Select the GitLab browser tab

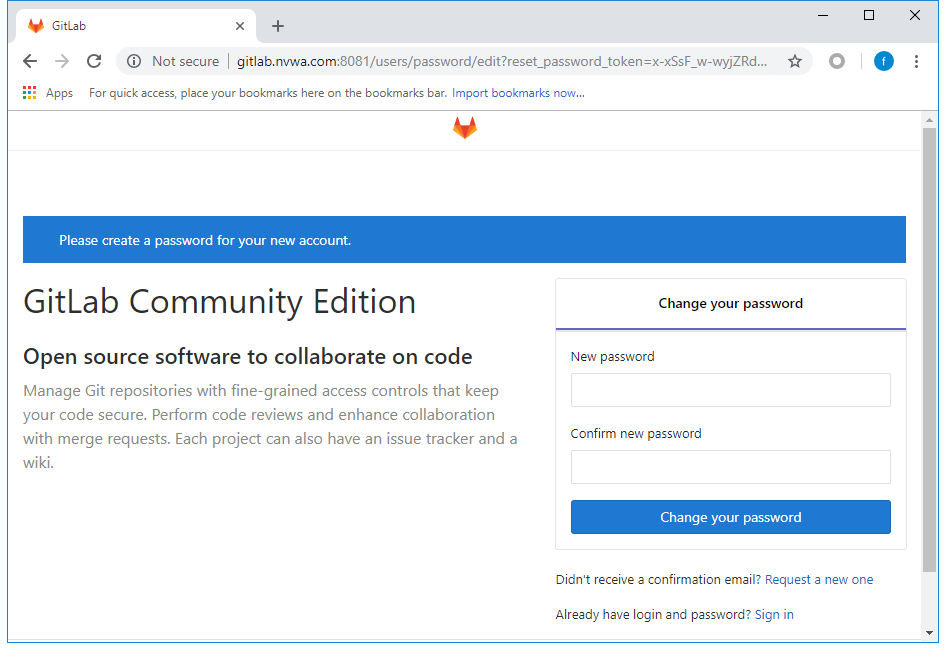click(137, 26)
